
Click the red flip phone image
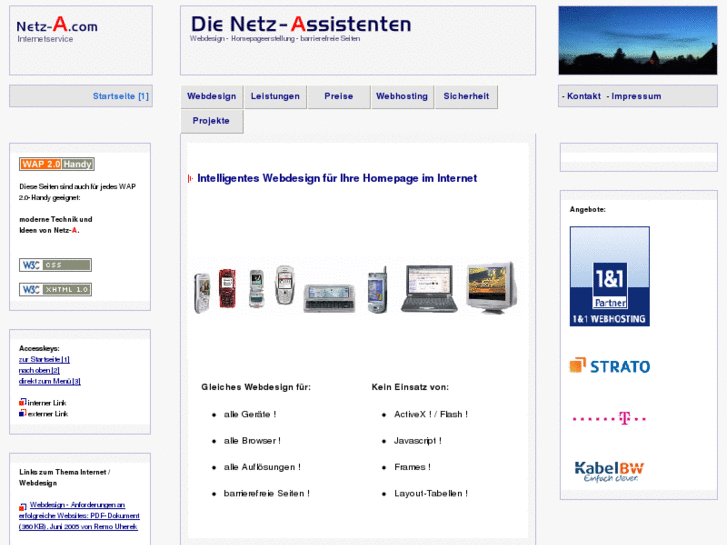(x=227, y=288)
